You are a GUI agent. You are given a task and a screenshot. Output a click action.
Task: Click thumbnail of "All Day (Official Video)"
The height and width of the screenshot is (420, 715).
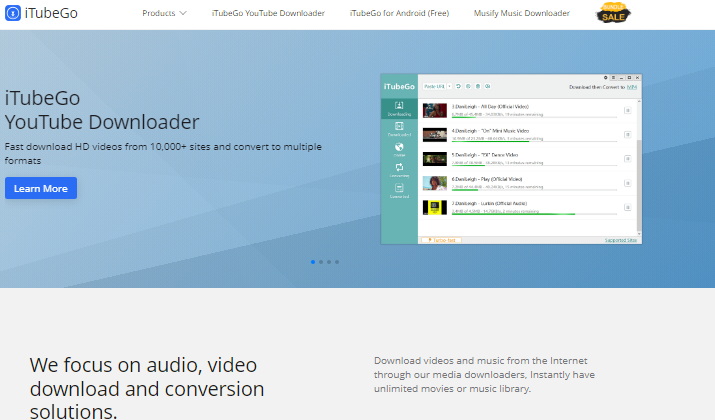click(x=435, y=110)
